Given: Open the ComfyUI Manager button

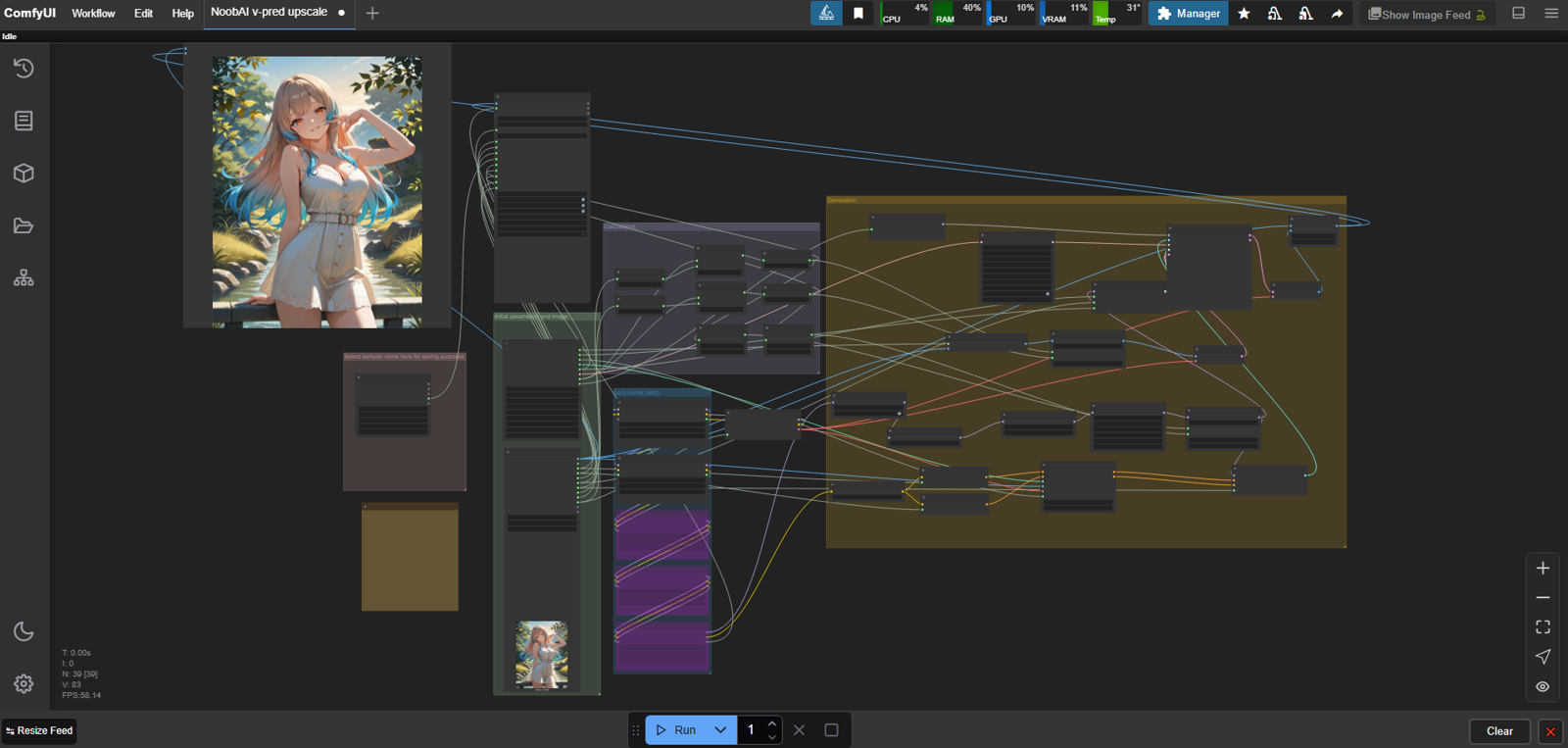Looking at the screenshot, I should tap(1188, 14).
